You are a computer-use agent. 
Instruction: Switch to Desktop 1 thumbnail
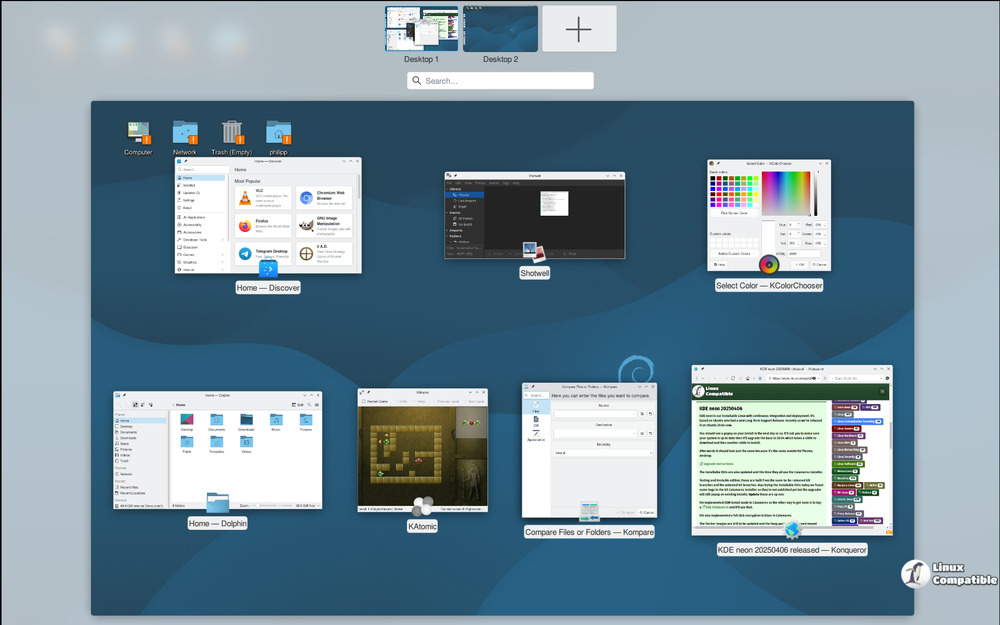pos(421,29)
